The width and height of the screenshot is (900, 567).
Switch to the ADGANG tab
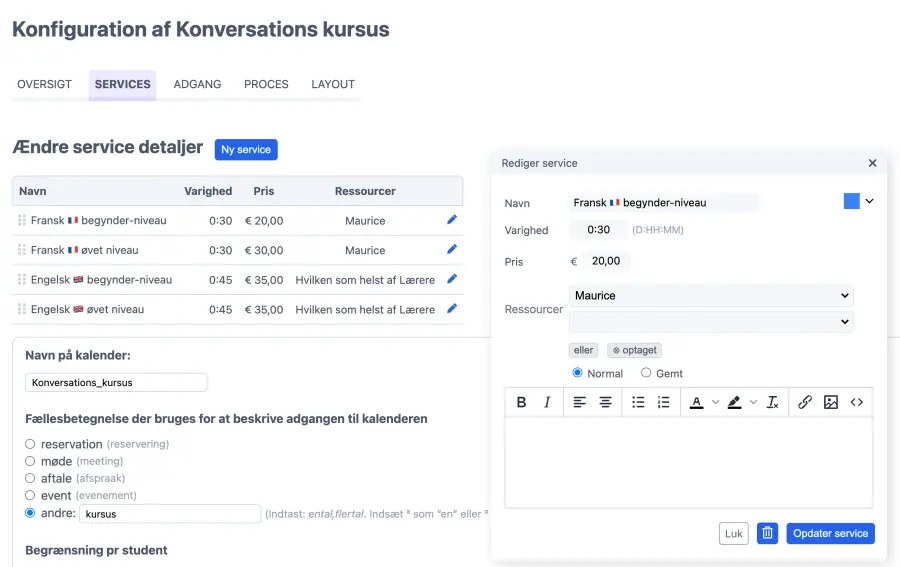(x=197, y=84)
